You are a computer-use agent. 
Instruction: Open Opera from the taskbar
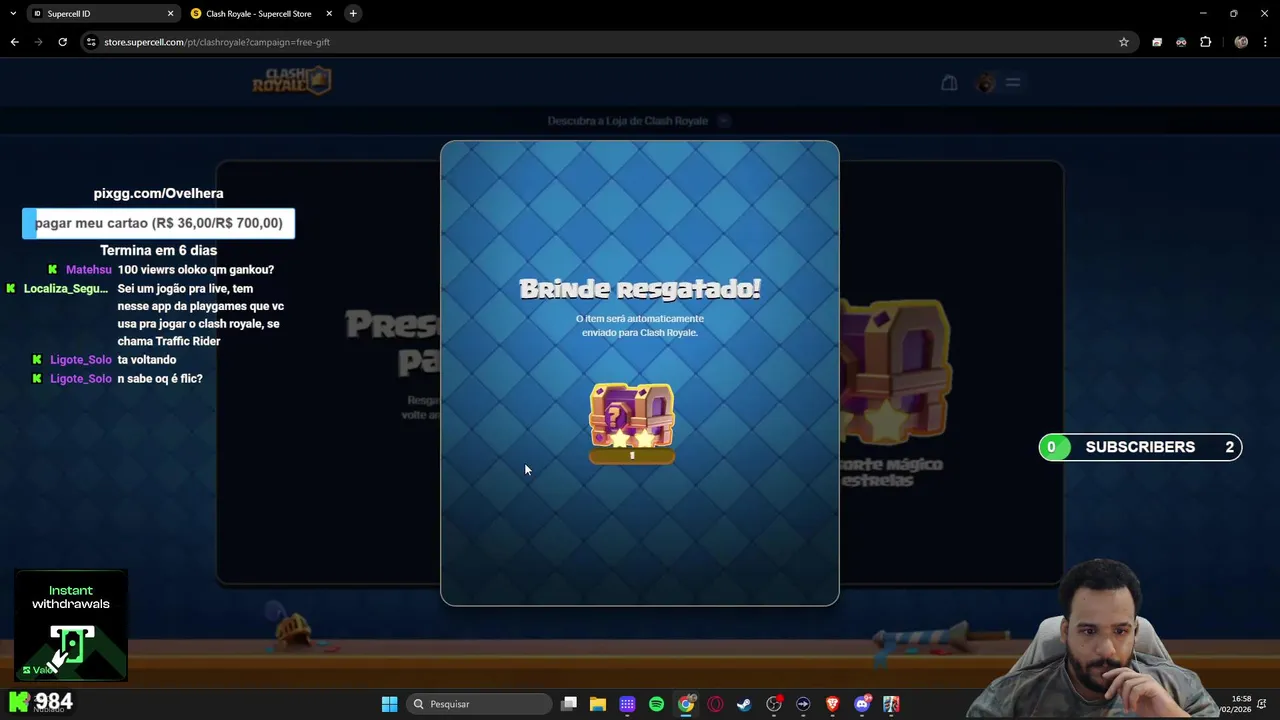[x=715, y=704]
